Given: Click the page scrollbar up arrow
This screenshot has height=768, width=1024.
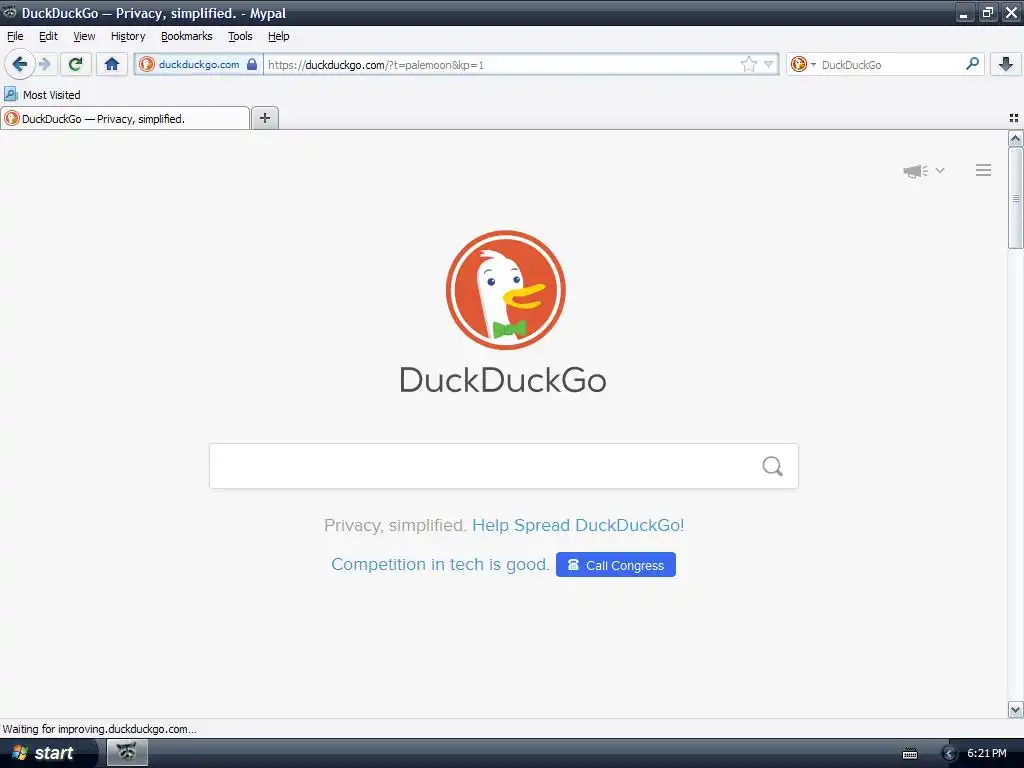Looking at the screenshot, I should coord(1016,138).
